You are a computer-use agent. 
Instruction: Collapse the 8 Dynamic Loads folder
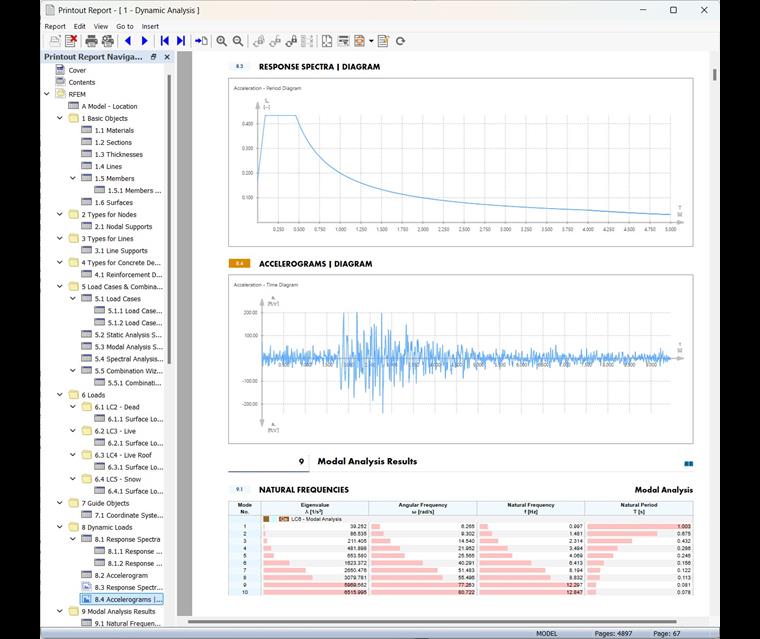(60, 527)
